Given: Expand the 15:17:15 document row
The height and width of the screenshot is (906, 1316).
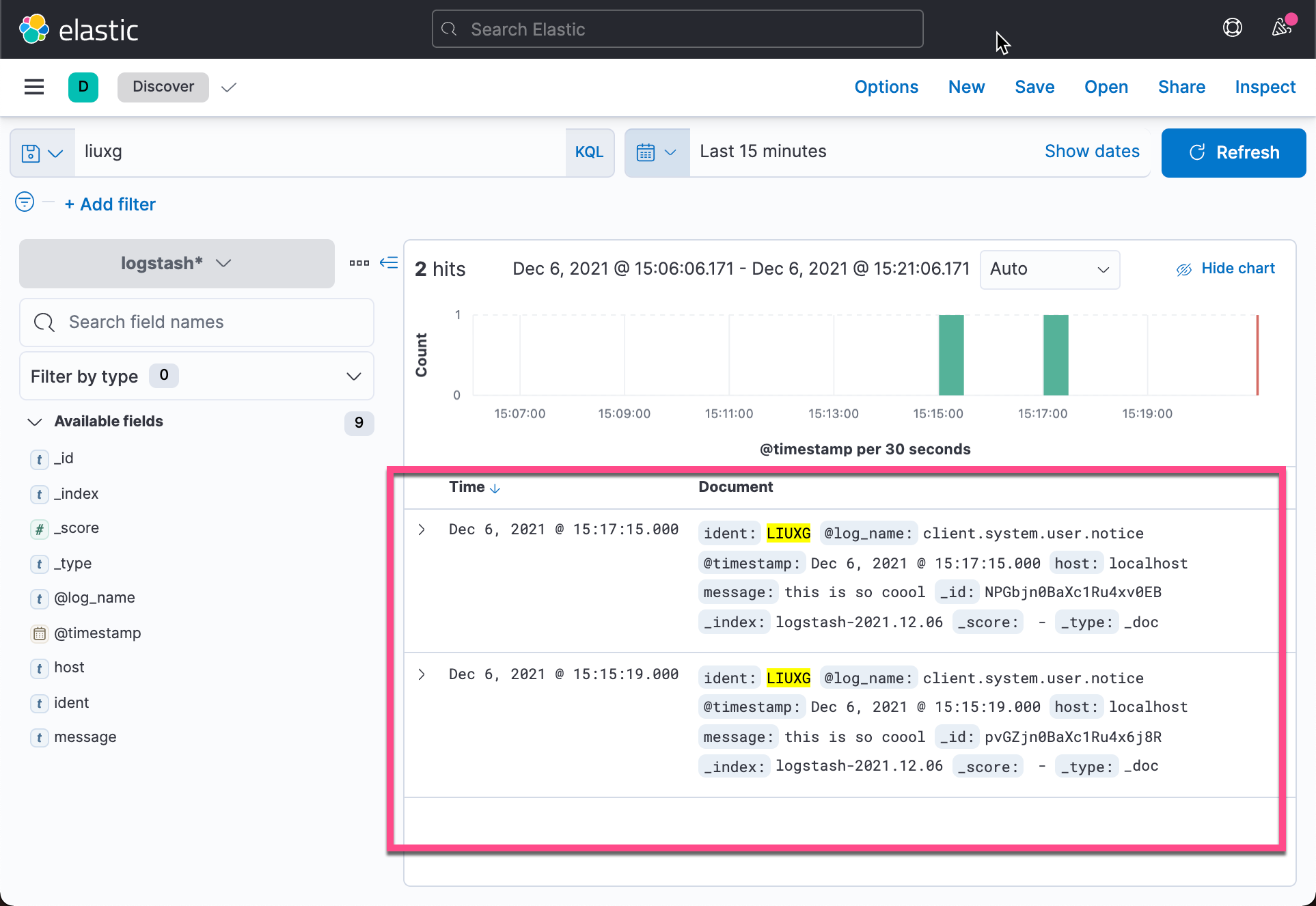Looking at the screenshot, I should [x=422, y=530].
